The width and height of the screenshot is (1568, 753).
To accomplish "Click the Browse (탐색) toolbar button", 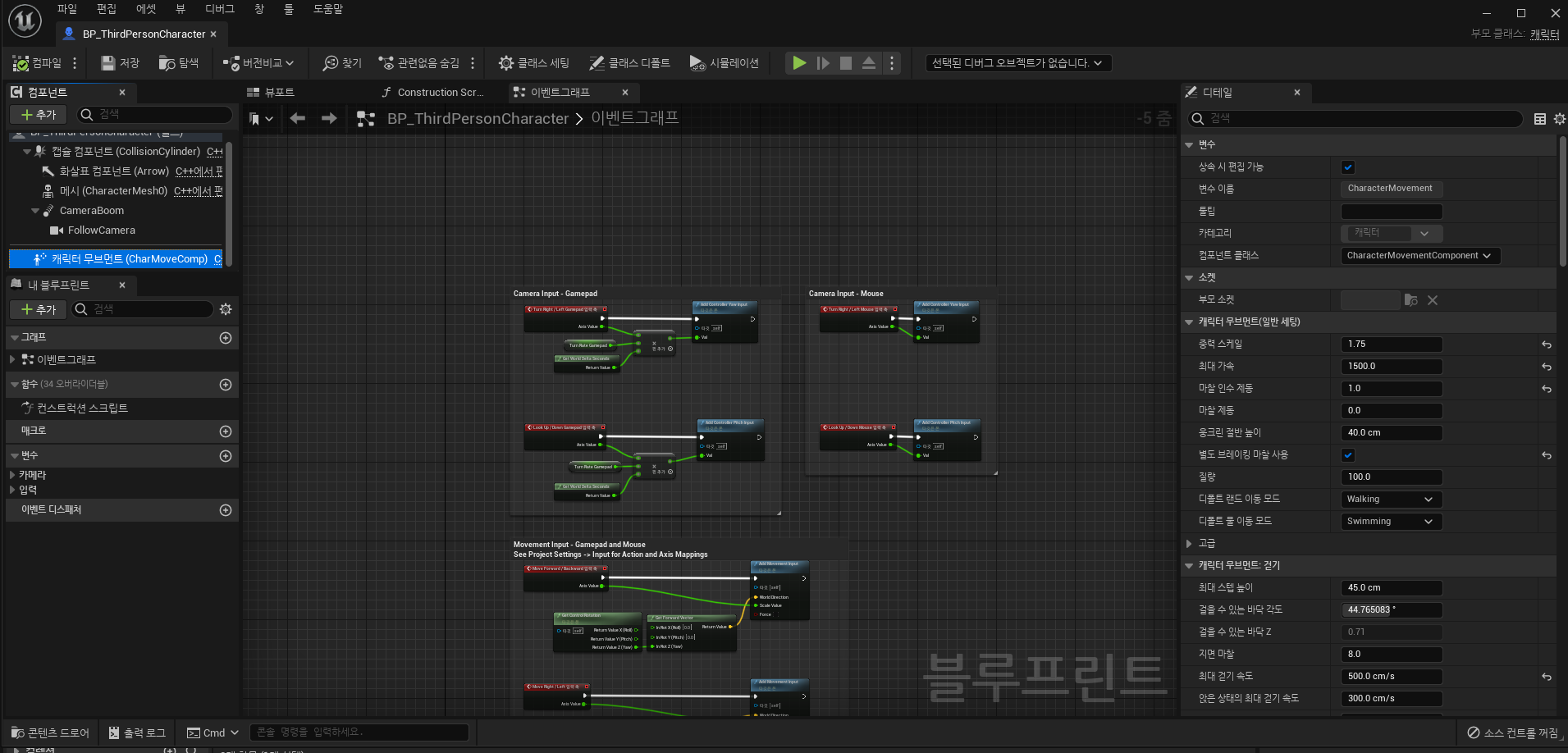I will 179,63.
